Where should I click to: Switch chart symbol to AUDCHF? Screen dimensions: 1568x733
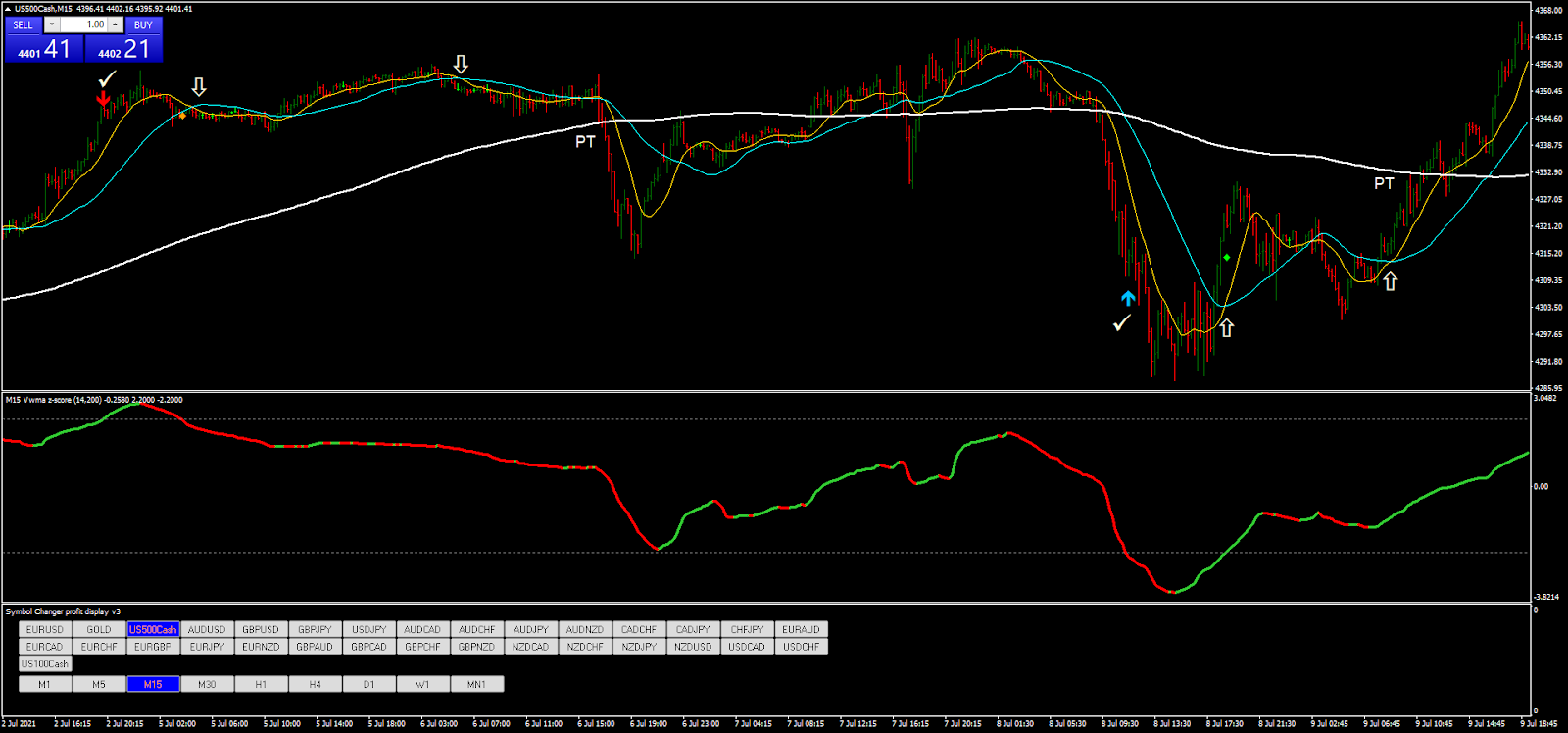477,629
